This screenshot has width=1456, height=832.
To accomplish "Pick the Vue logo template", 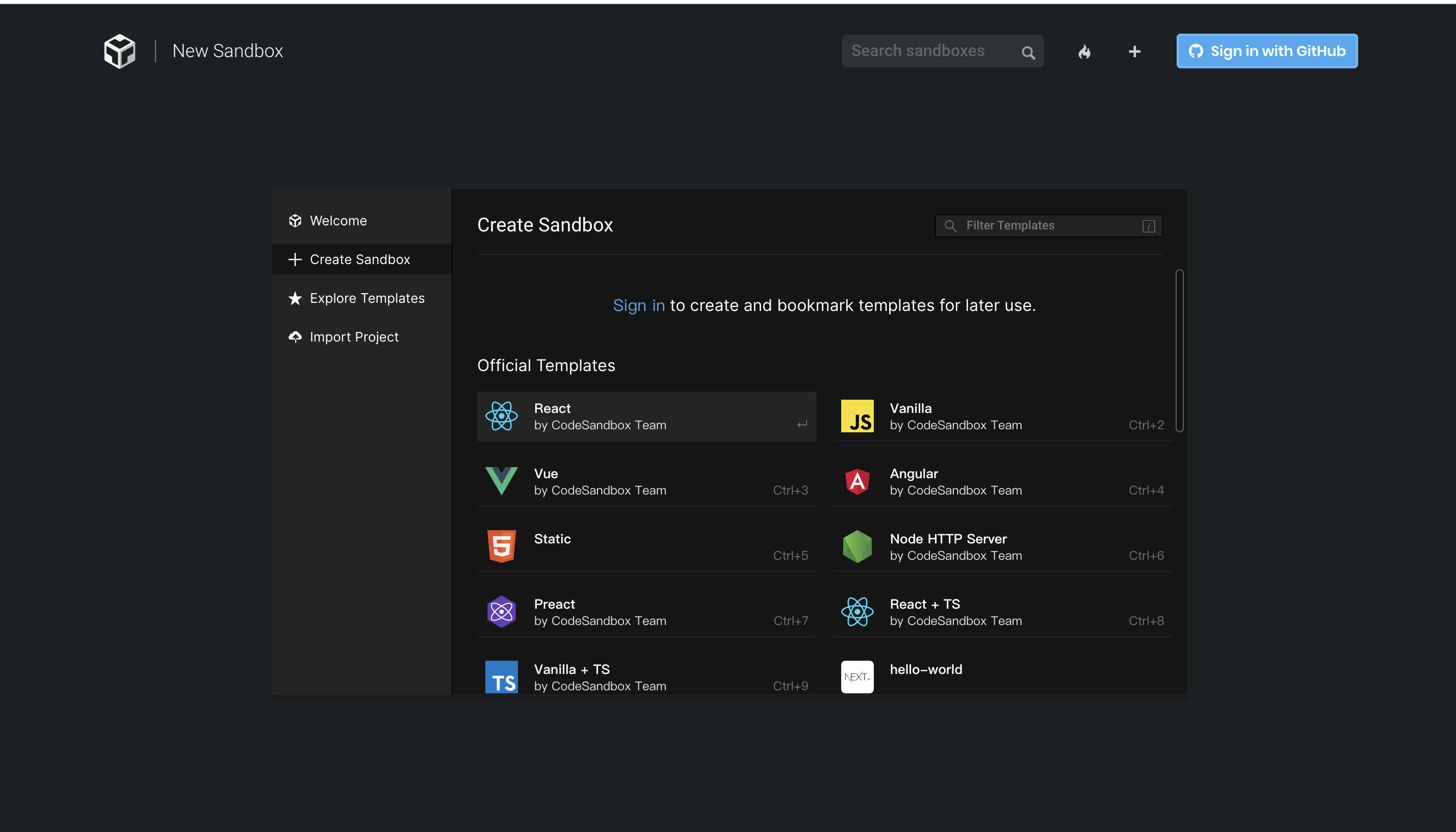I will (x=501, y=481).
